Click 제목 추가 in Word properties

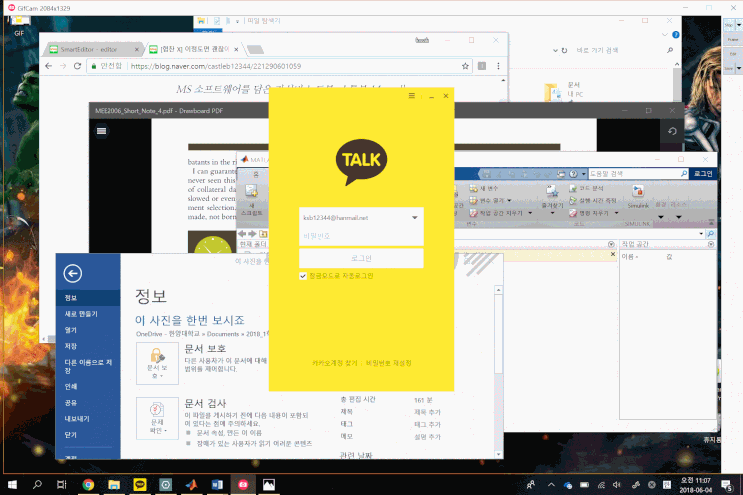click(427, 412)
